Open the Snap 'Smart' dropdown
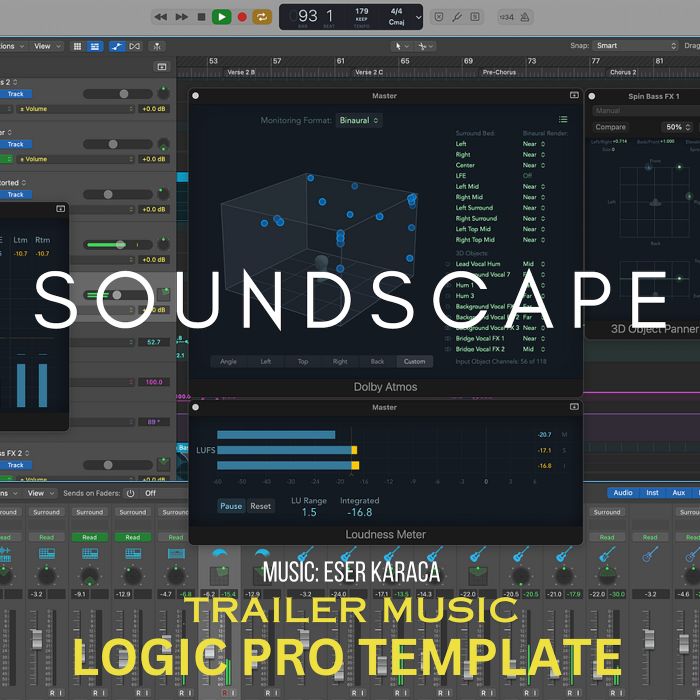 point(637,46)
